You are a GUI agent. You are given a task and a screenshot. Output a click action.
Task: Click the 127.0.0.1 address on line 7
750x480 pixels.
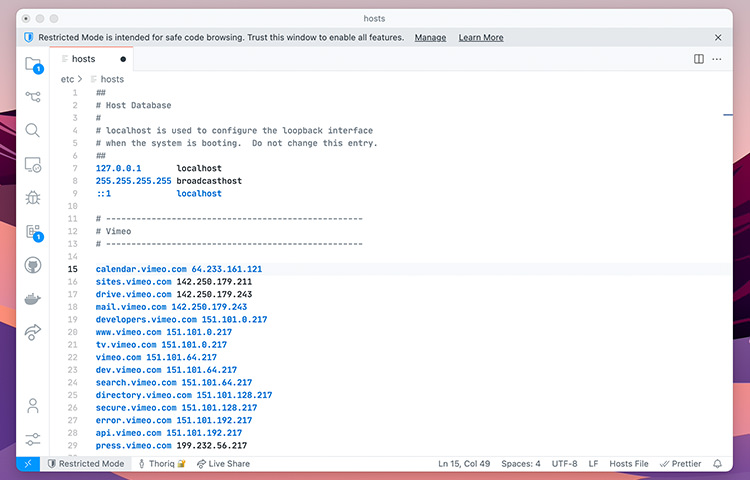(118, 168)
